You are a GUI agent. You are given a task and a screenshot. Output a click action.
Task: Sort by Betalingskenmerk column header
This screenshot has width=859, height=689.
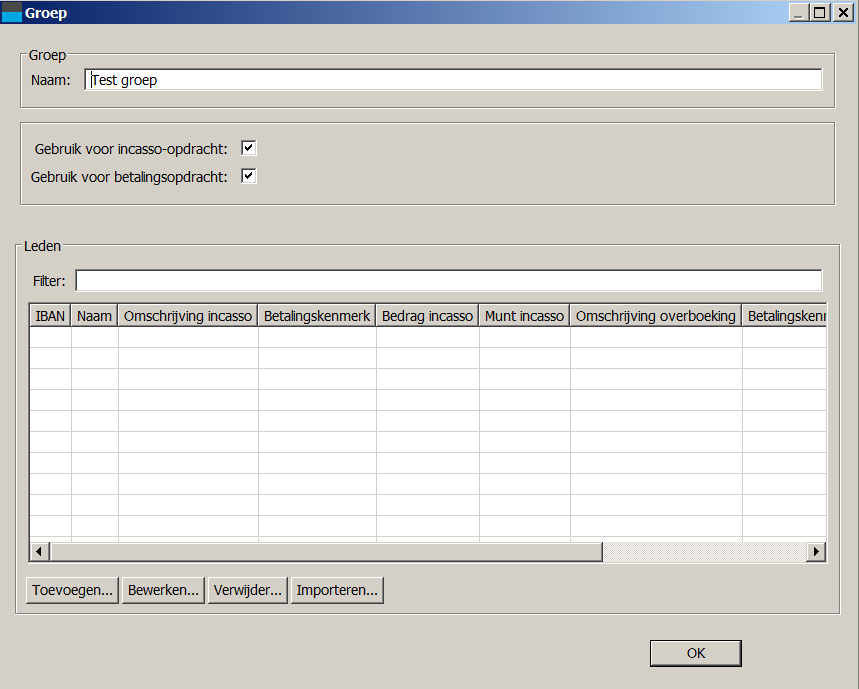click(x=317, y=316)
